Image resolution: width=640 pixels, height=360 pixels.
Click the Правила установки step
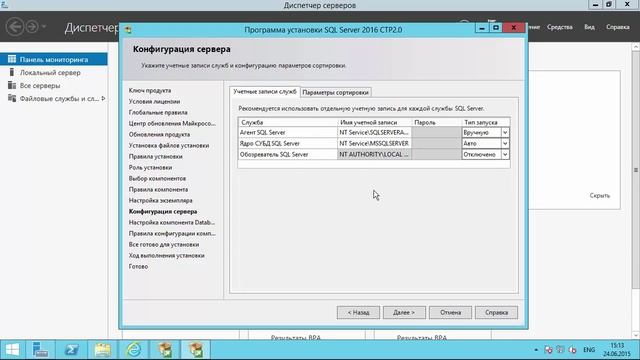(156, 156)
